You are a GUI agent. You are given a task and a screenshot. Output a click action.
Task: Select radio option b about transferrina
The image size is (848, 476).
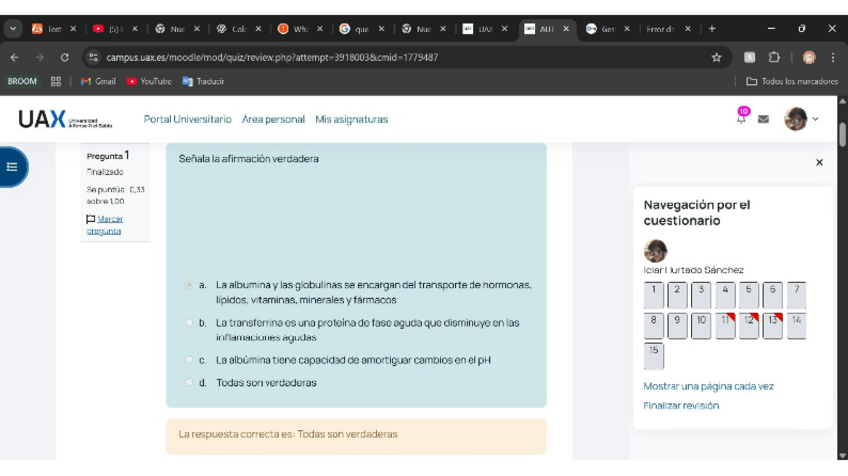click(x=189, y=323)
